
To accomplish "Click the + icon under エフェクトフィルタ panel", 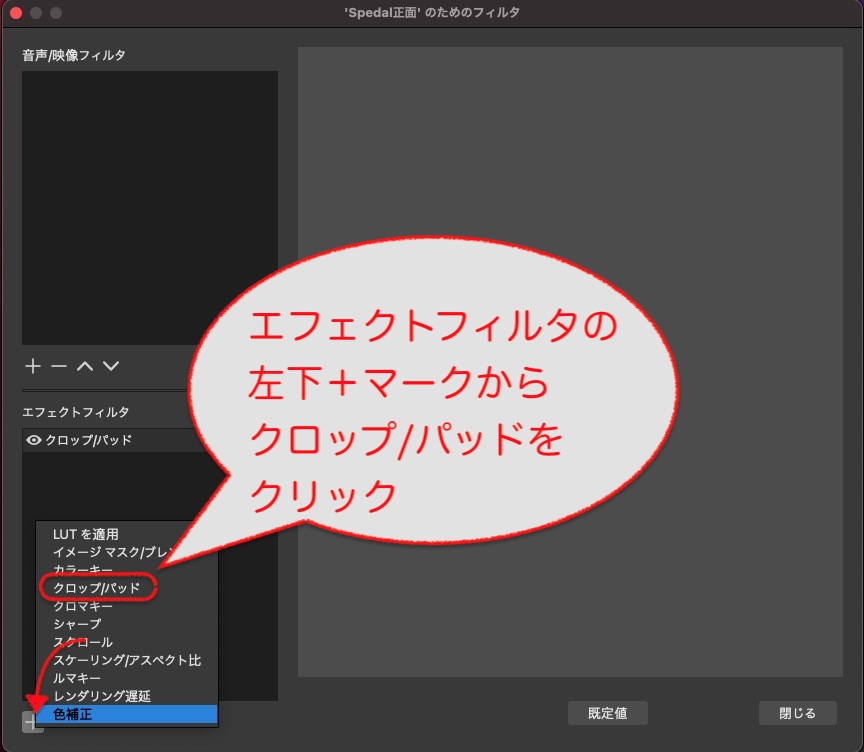I will (30, 720).
